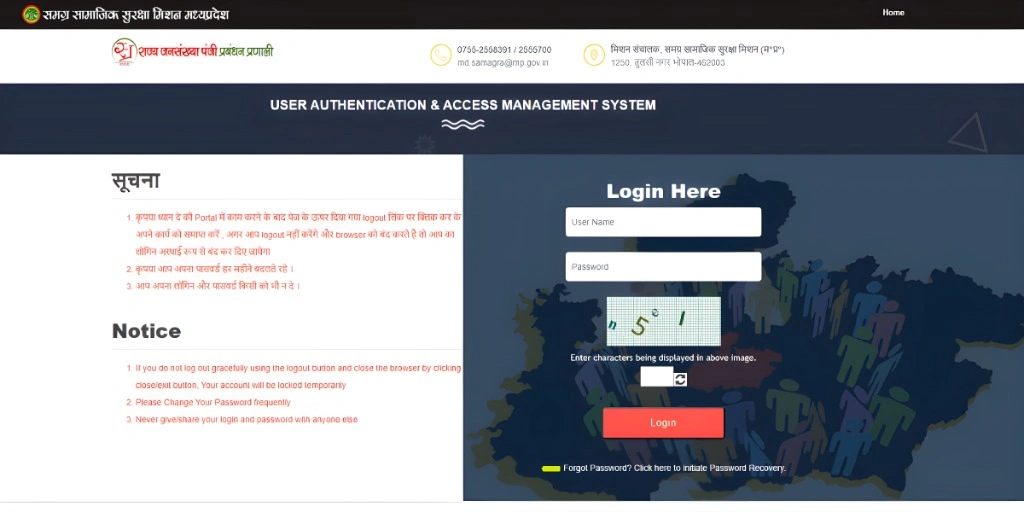The height and width of the screenshot is (512, 1024).
Task: Refresh the captcha with reload icon
Action: click(x=680, y=379)
